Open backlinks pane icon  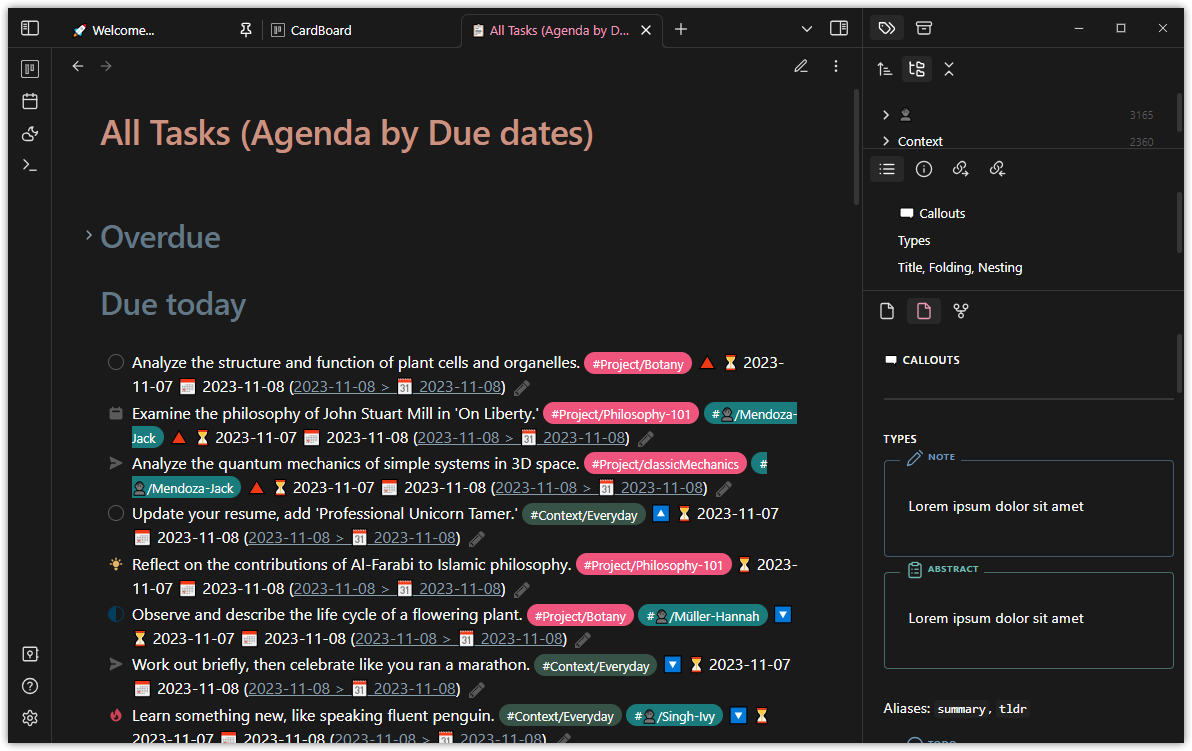pos(997,169)
